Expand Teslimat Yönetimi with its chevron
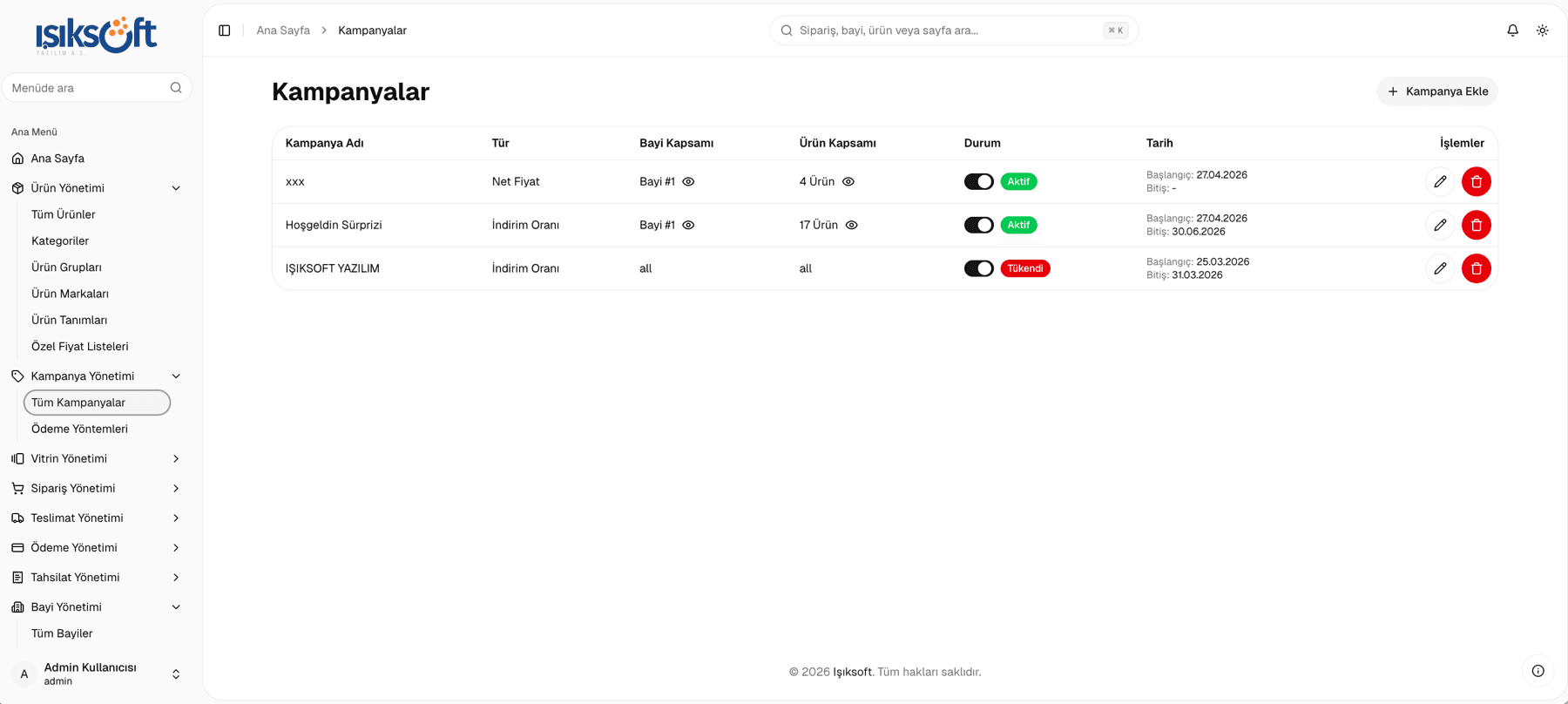 coord(176,518)
